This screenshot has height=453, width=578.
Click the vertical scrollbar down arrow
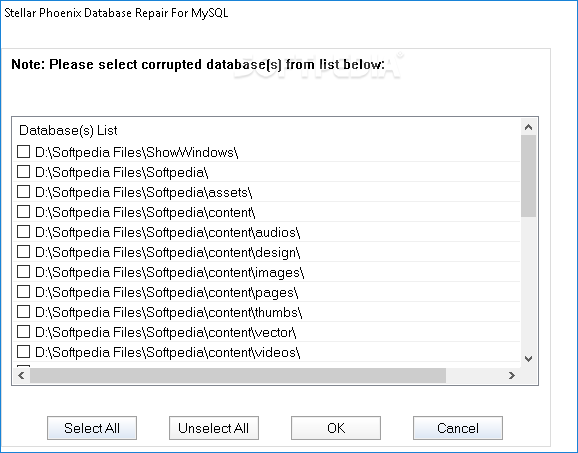click(x=529, y=359)
